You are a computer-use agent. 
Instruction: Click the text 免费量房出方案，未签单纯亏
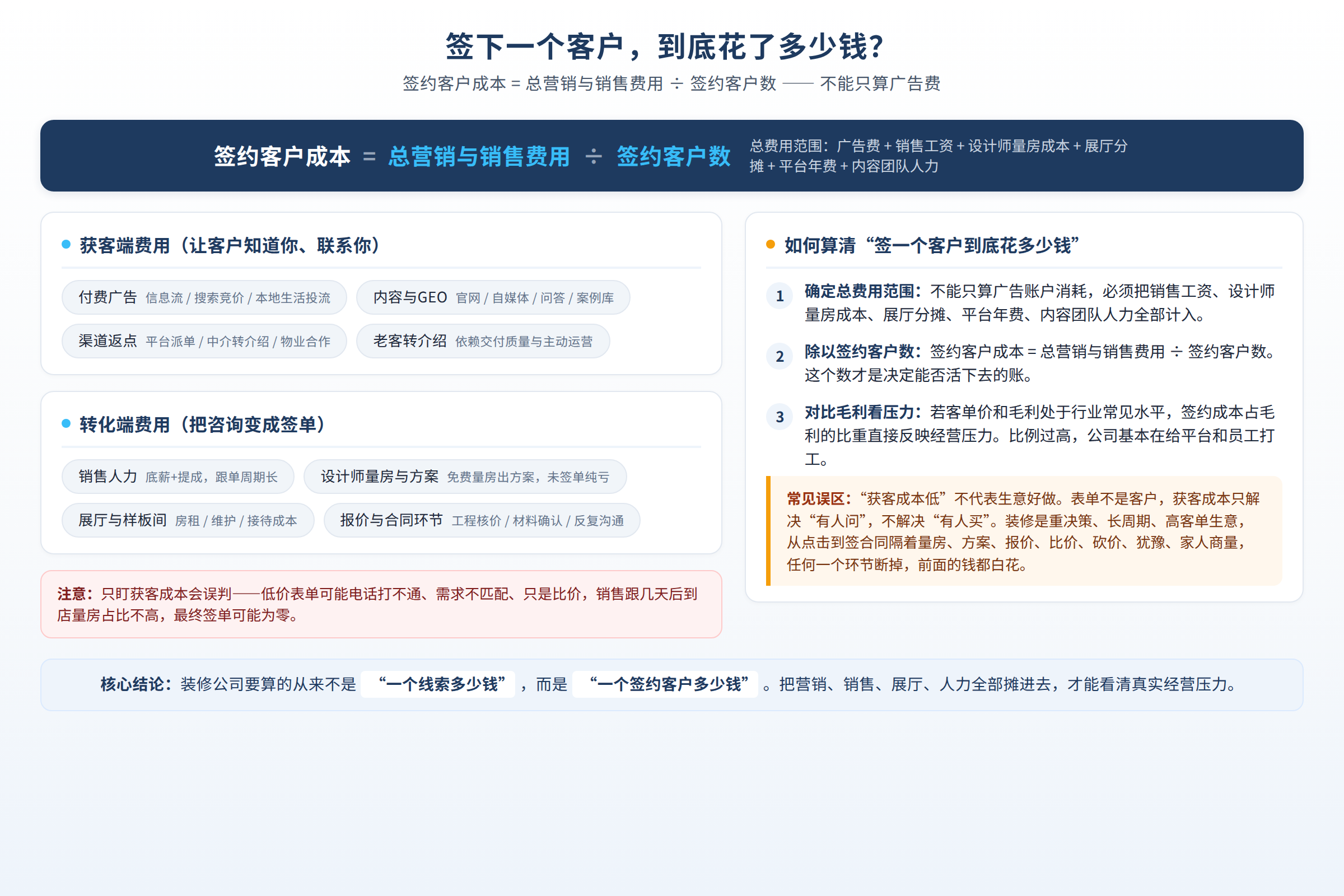click(528, 477)
